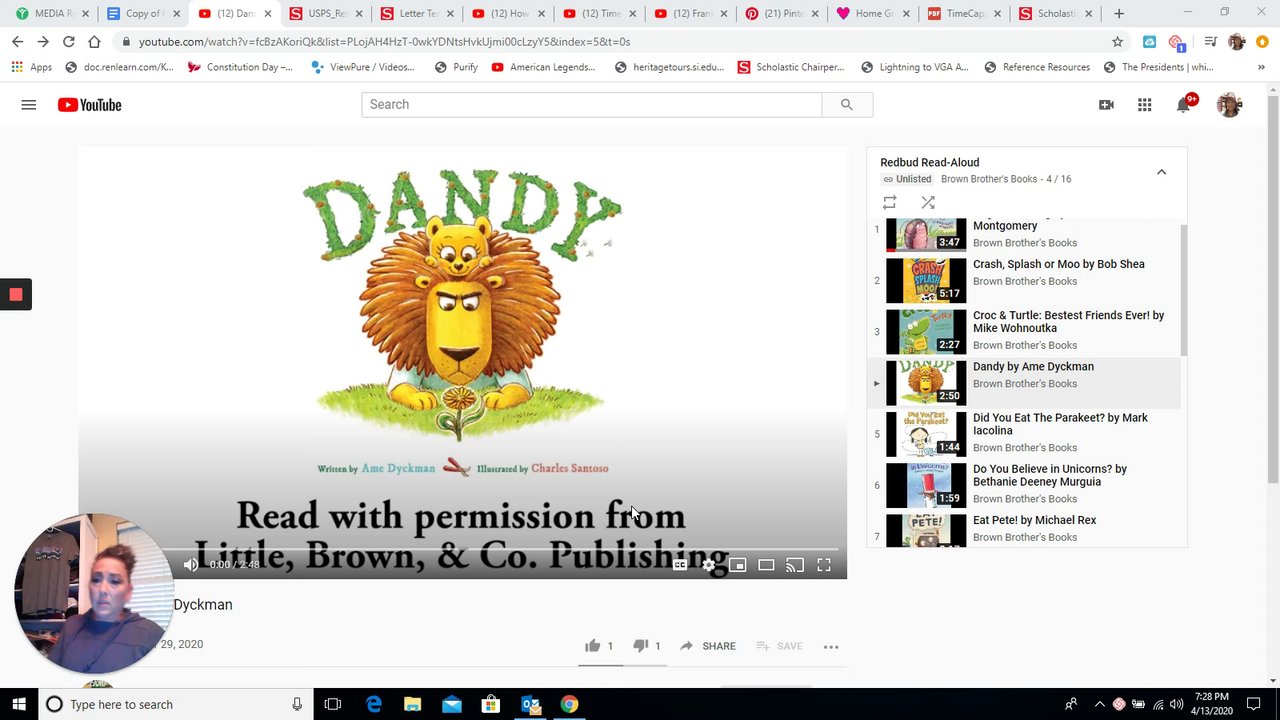Open Task View on the taskbar
Screen dimensions: 1280x720
pos(333,704)
